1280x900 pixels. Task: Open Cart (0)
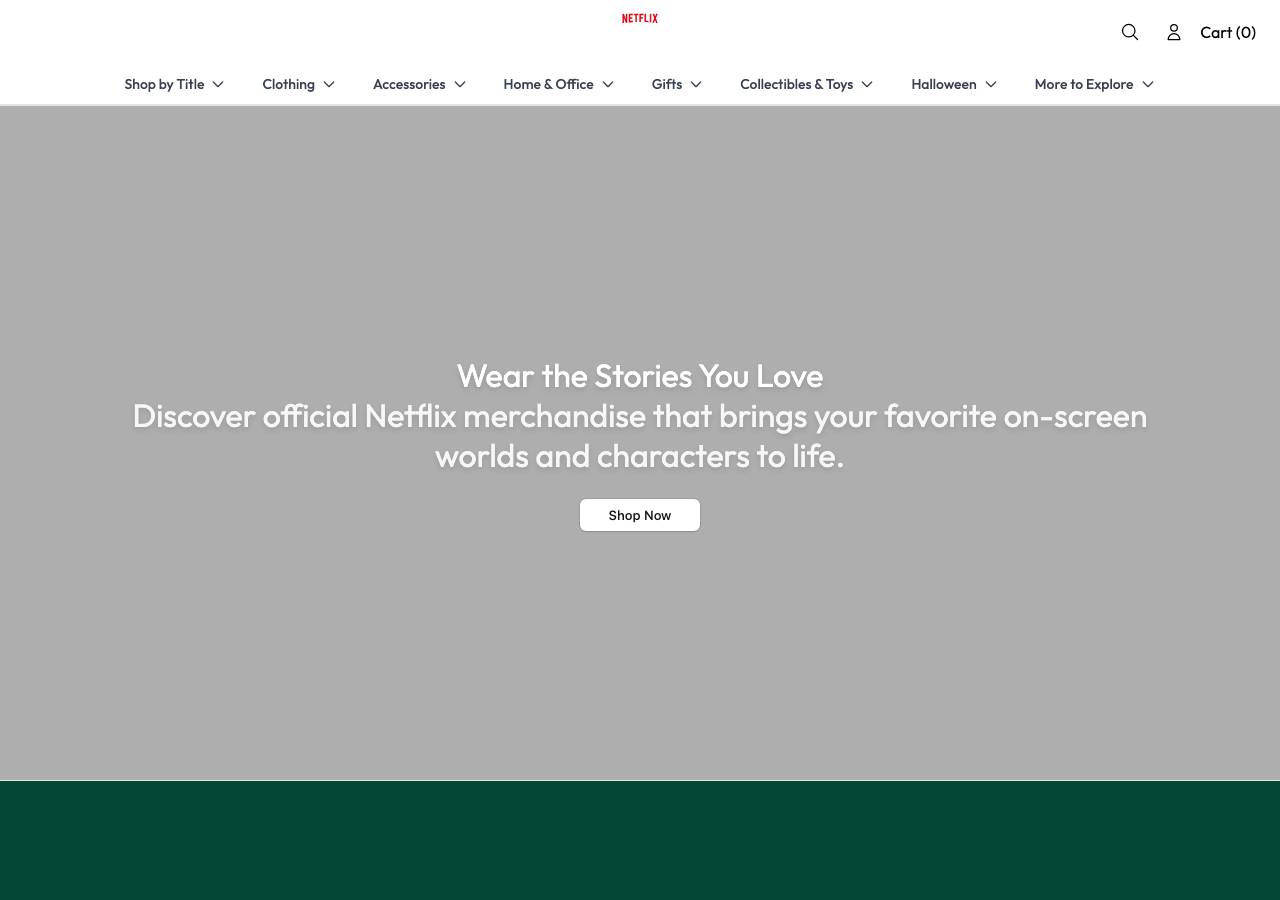[x=1228, y=32]
